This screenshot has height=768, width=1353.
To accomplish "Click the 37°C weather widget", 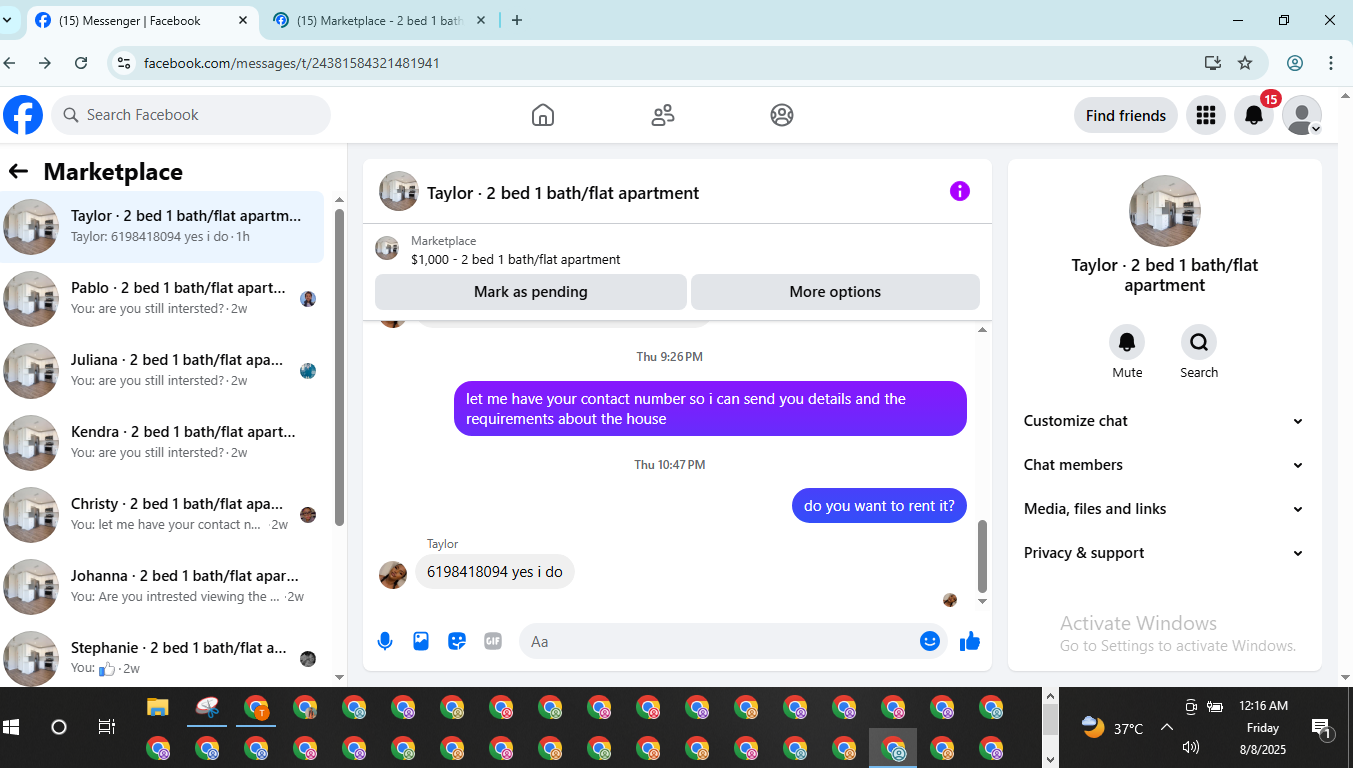I will 1112,727.
